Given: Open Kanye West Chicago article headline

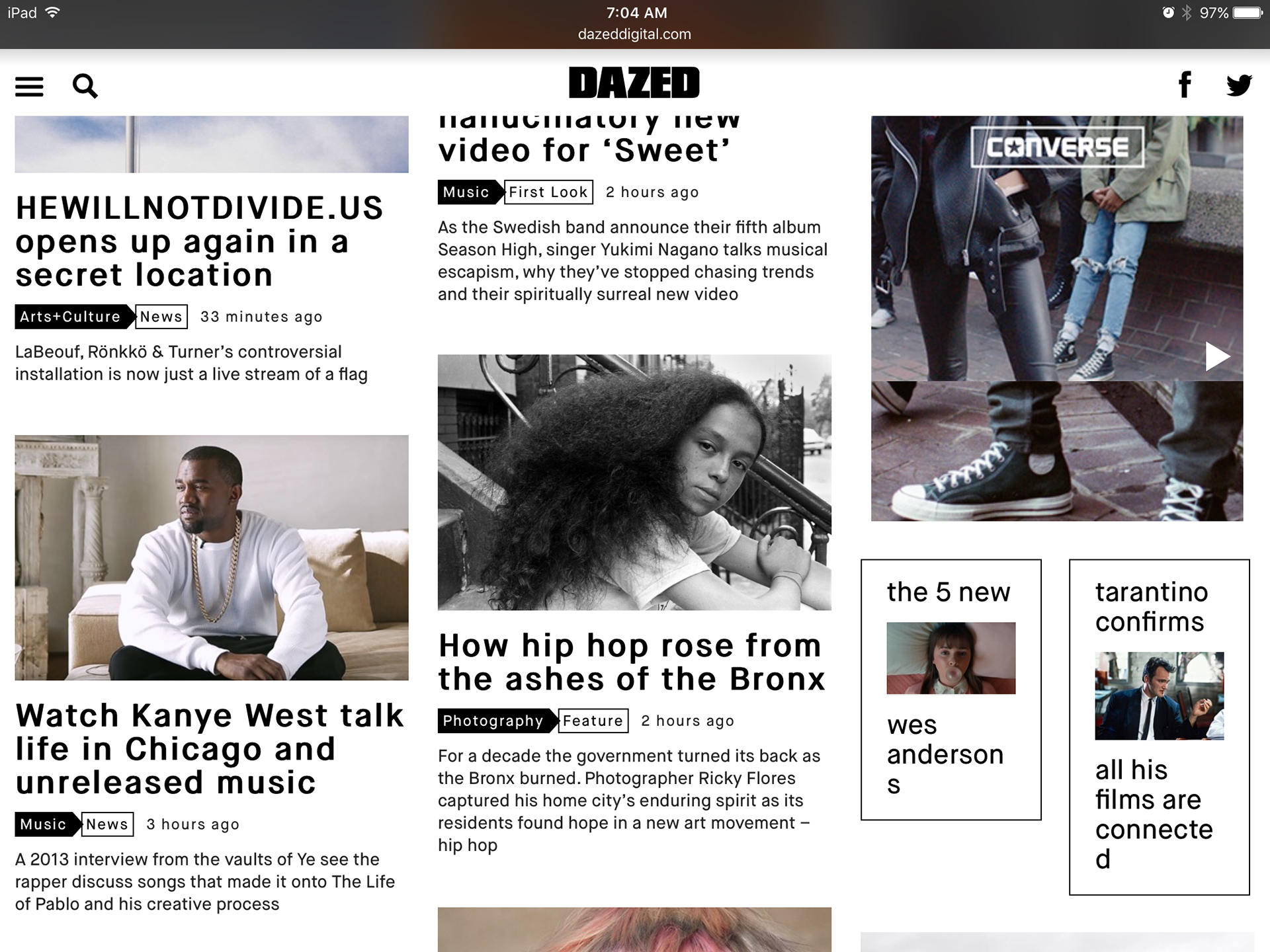Looking at the screenshot, I should tap(210, 748).
